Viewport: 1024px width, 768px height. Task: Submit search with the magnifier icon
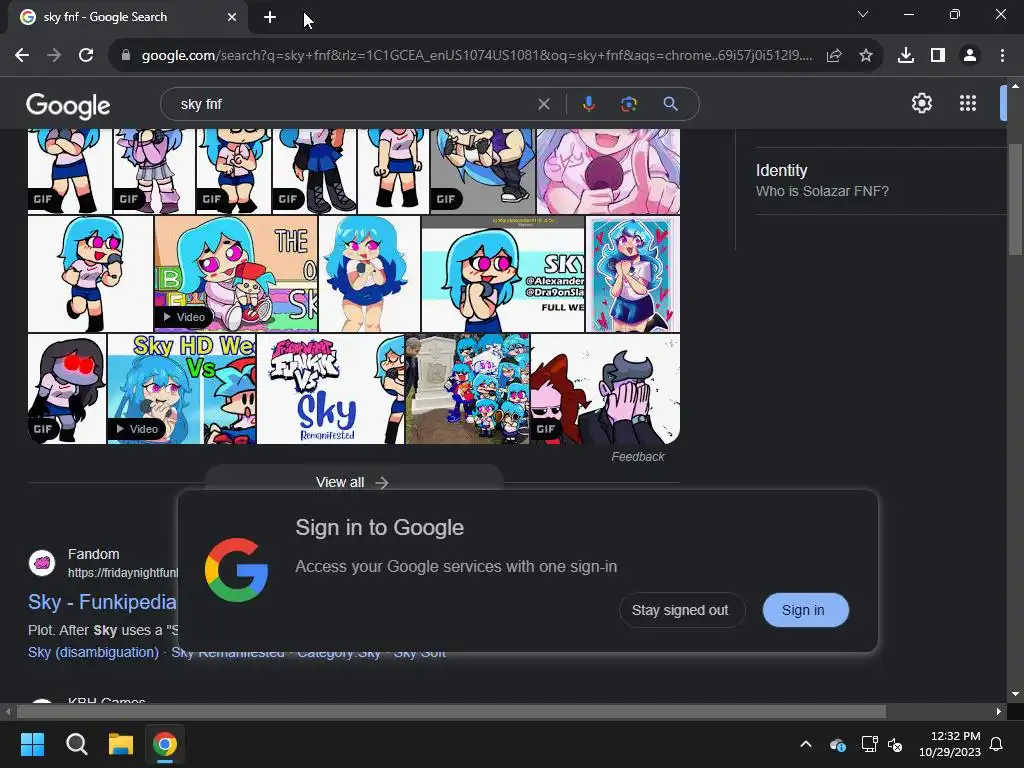(670, 104)
